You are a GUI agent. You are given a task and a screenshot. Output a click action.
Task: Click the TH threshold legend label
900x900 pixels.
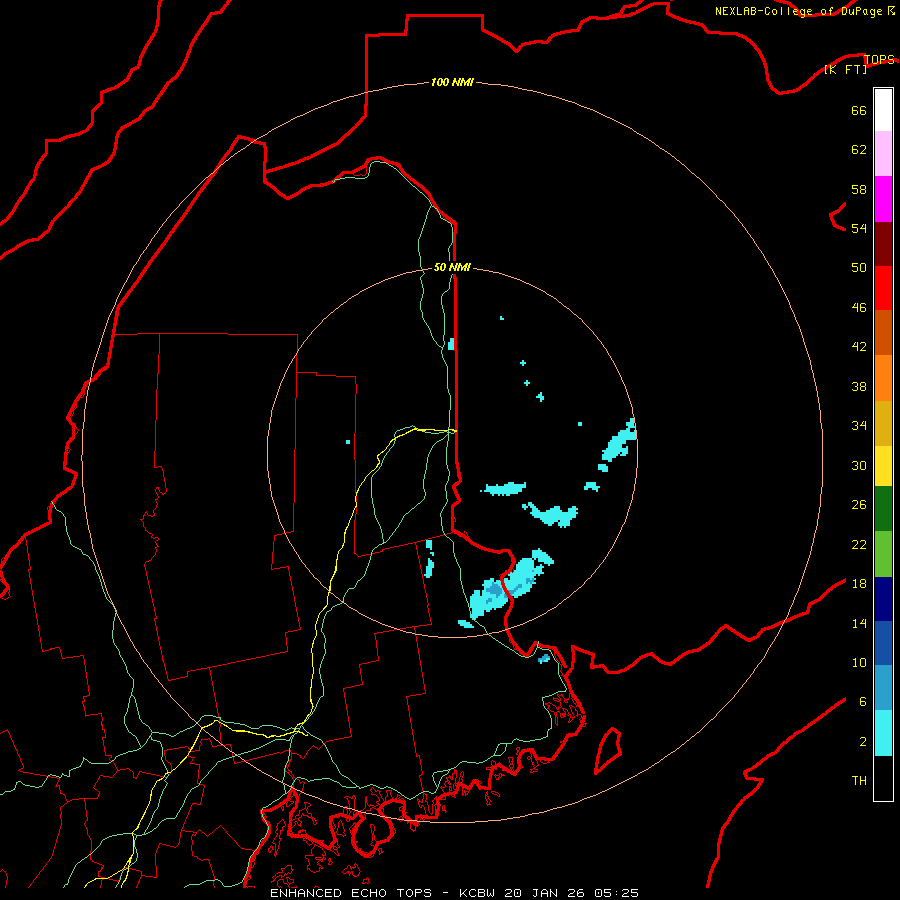[x=859, y=781]
